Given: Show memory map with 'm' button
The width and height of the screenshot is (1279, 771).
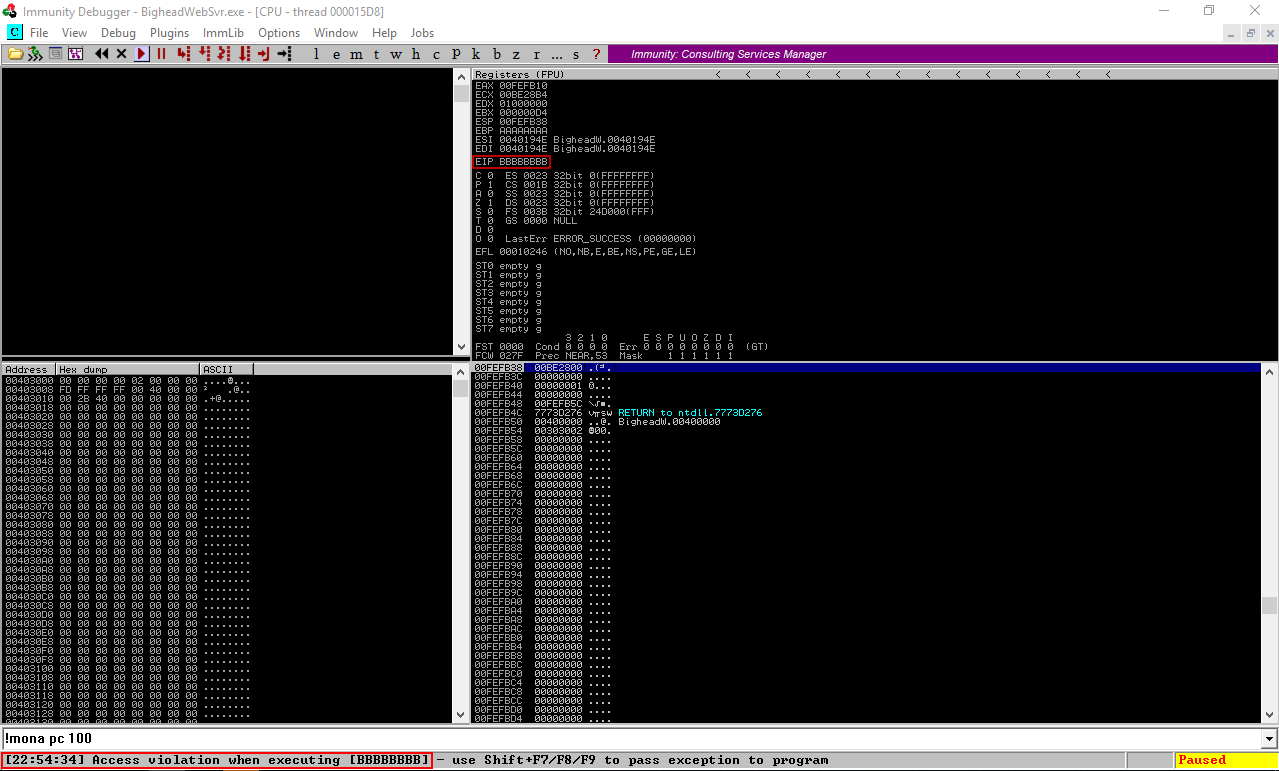Looking at the screenshot, I should coord(356,54).
